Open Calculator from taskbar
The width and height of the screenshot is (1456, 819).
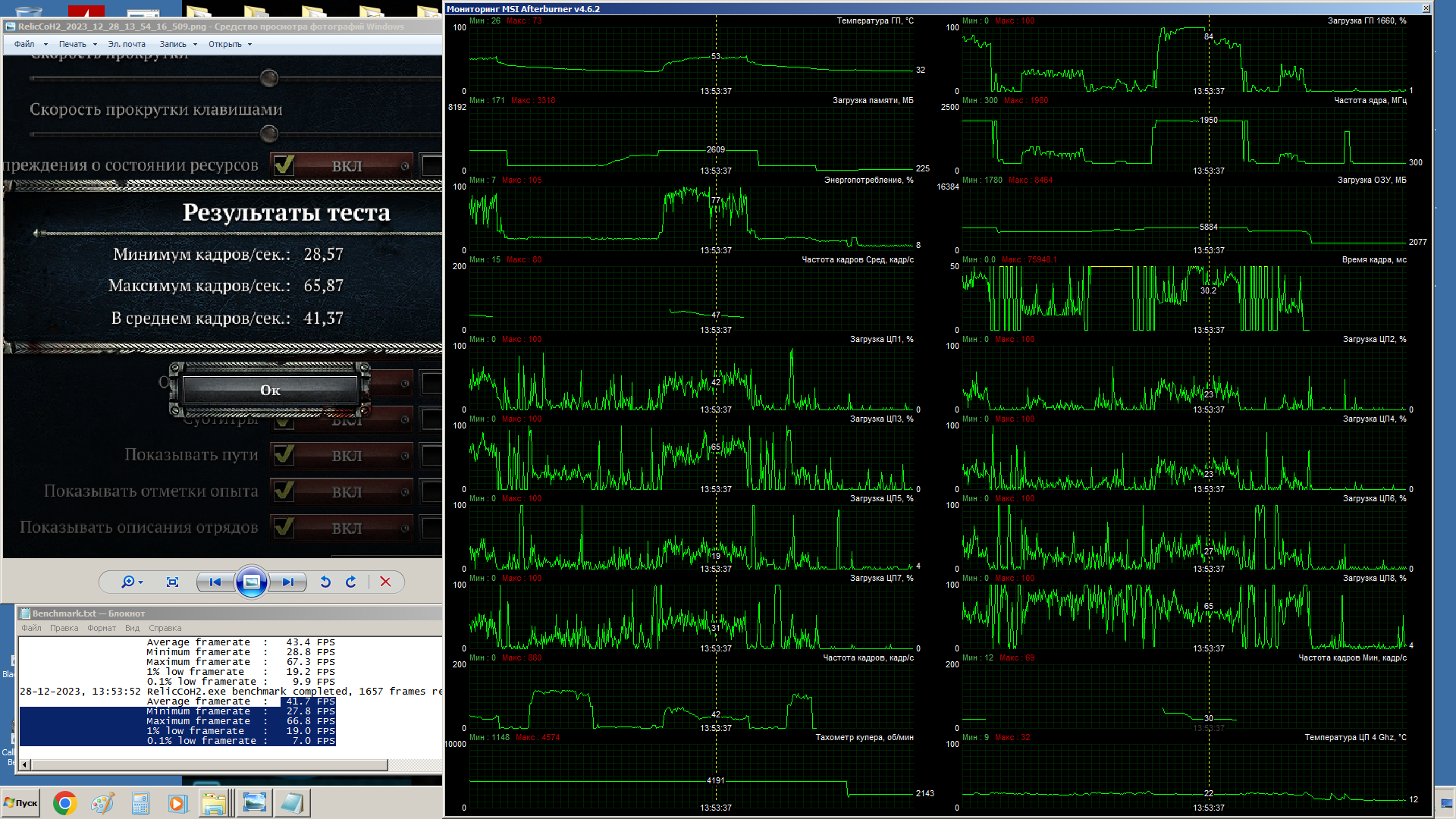(140, 803)
